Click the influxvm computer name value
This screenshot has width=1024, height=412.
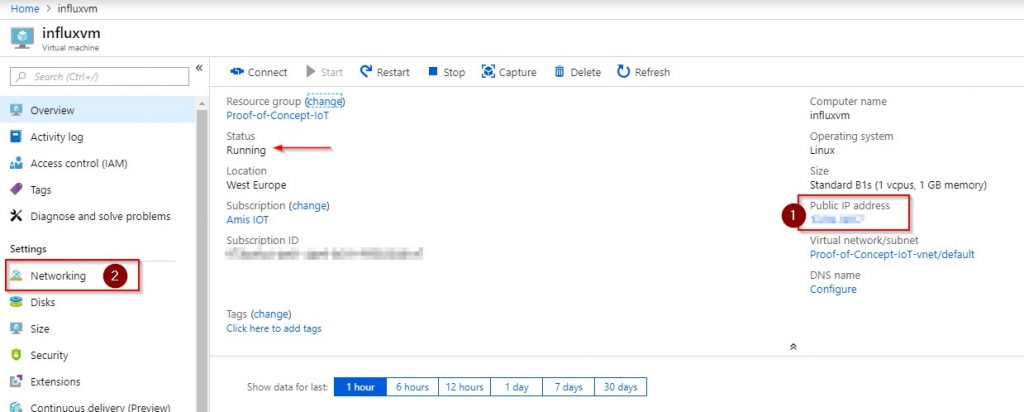829,116
